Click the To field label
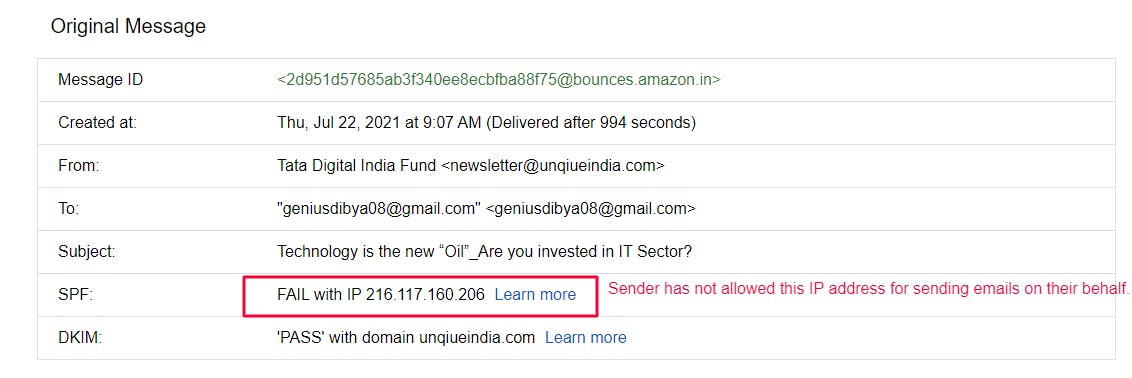1132x378 pixels. [x=69, y=208]
